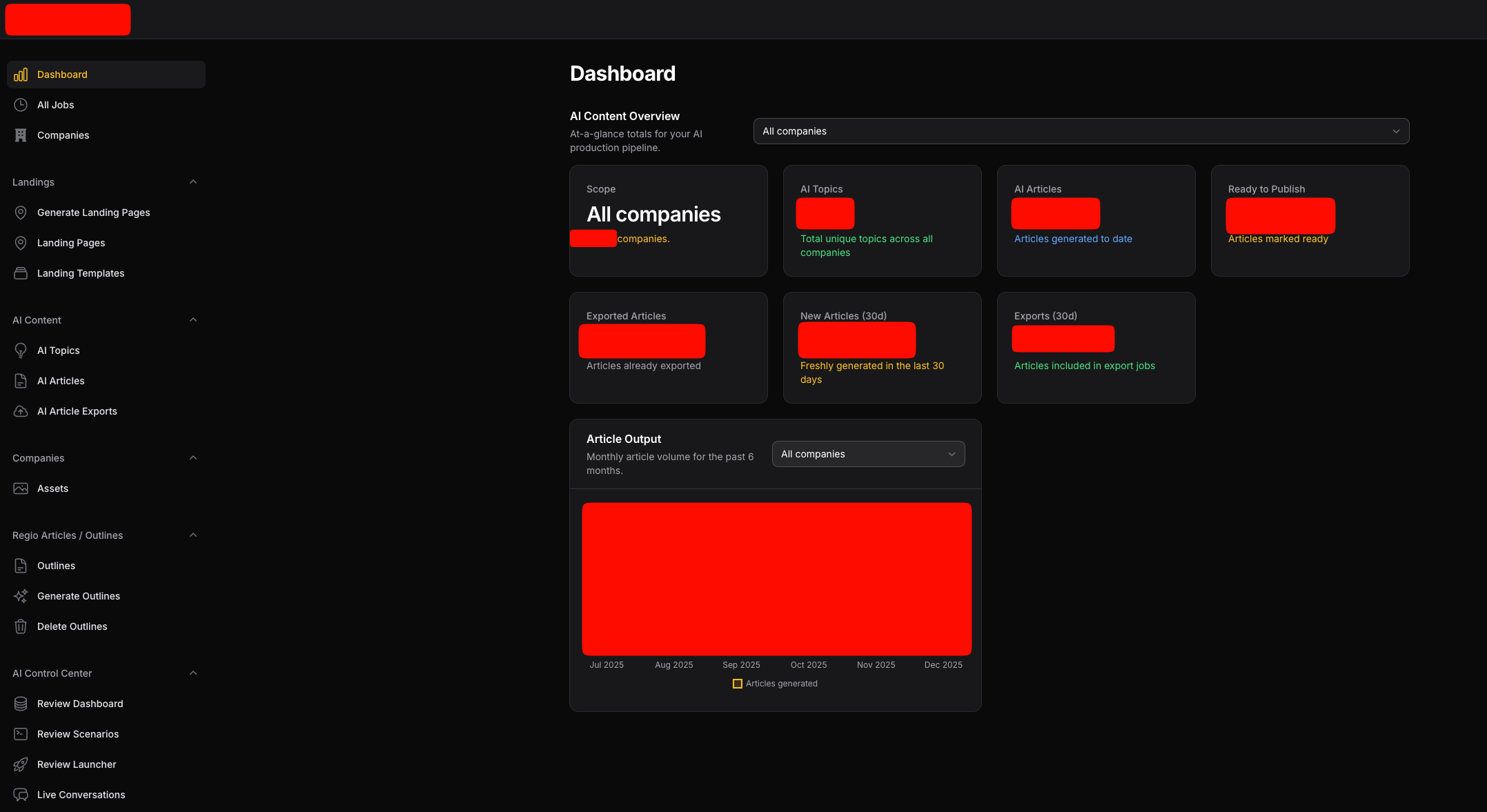Select the Review Launcher rocket icon
Image resolution: width=1487 pixels, height=812 pixels.
click(21, 764)
